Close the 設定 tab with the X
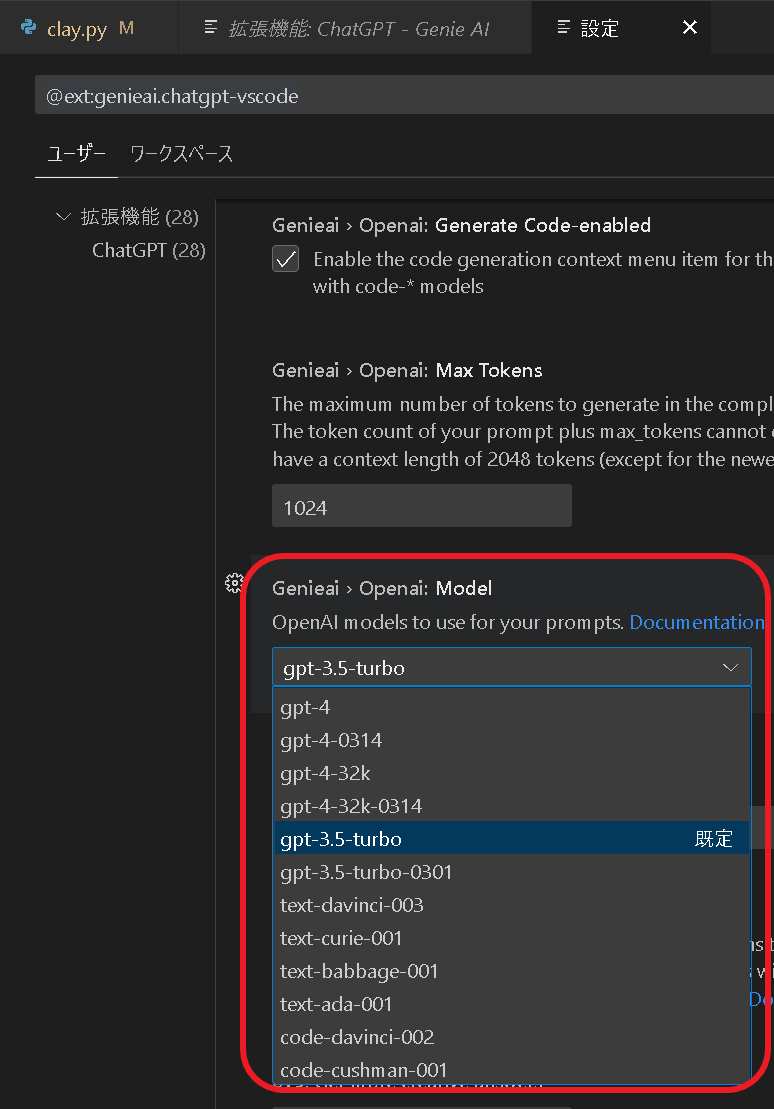 point(689,28)
